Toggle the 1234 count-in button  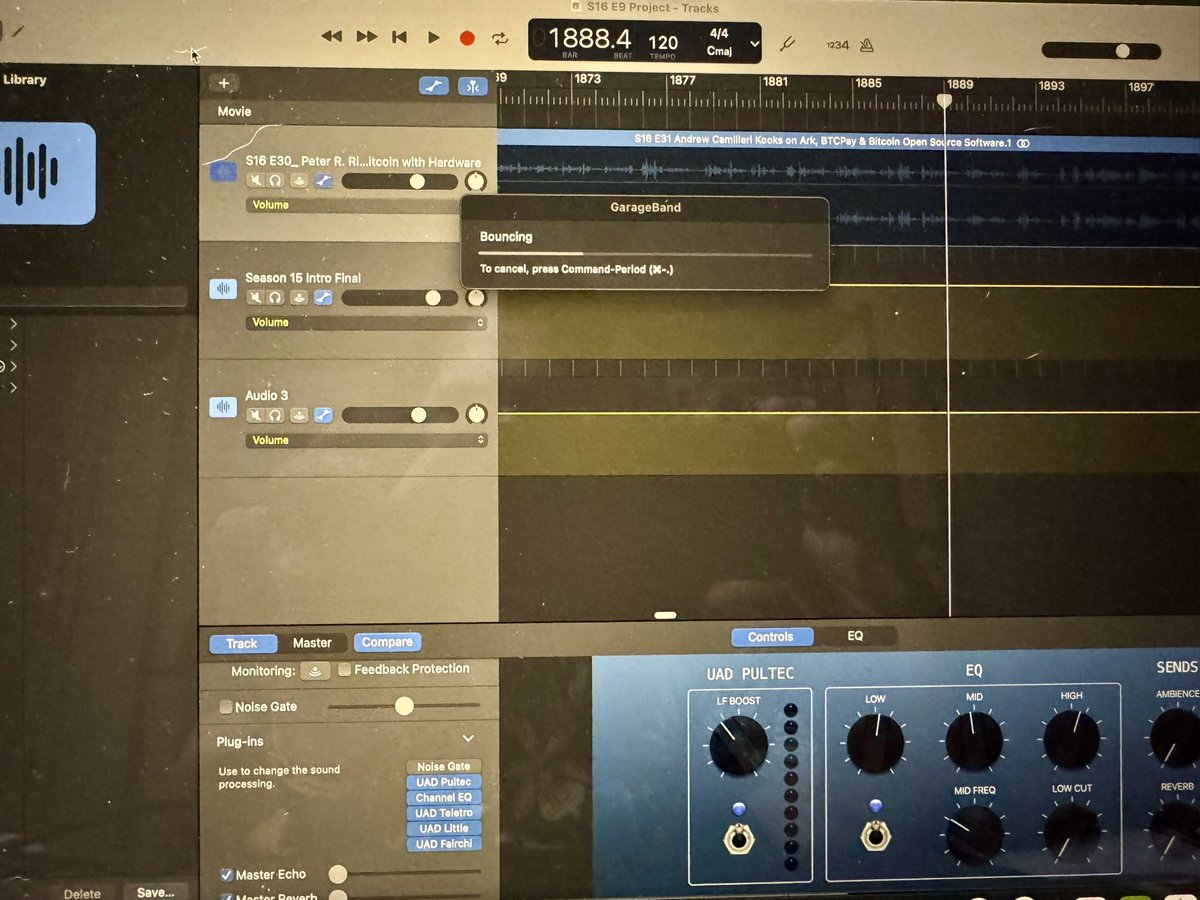(836, 45)
